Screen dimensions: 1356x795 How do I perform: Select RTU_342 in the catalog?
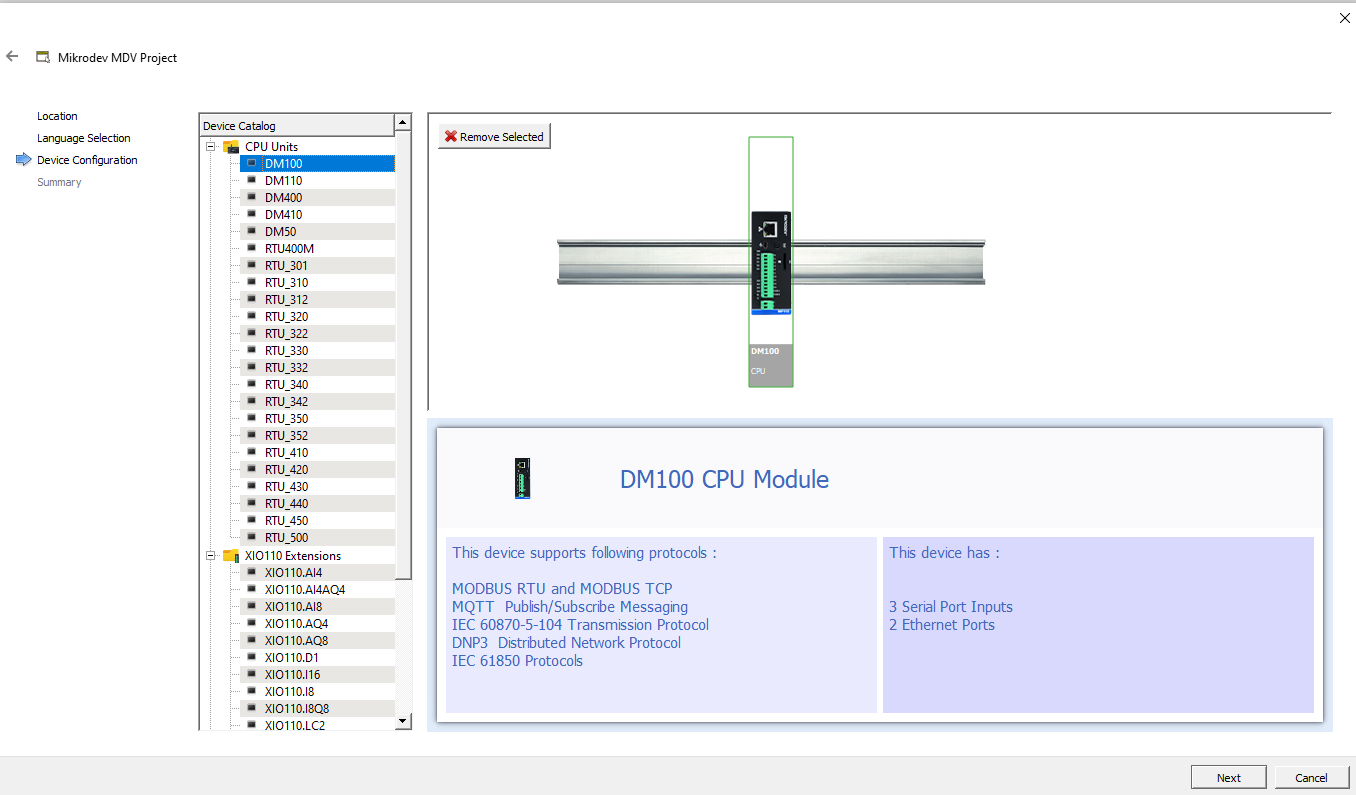(317, 401)
